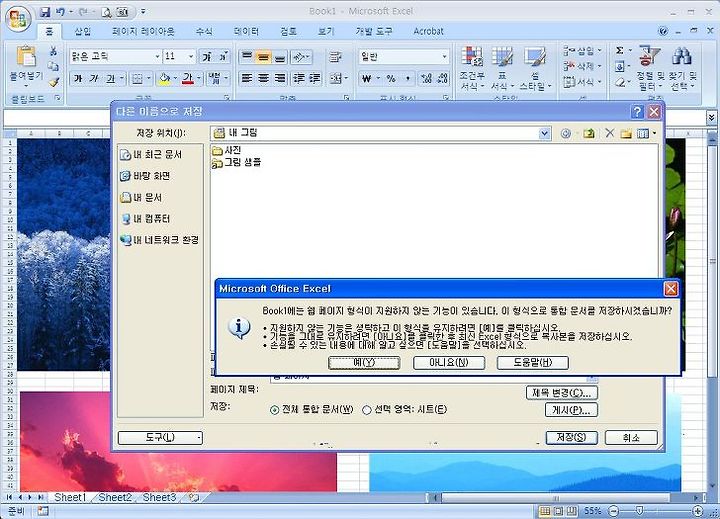Image resolution: width=720 pixels, height=519 pixels.
Task: Open the font size dropdown
Action: [191, 57]
